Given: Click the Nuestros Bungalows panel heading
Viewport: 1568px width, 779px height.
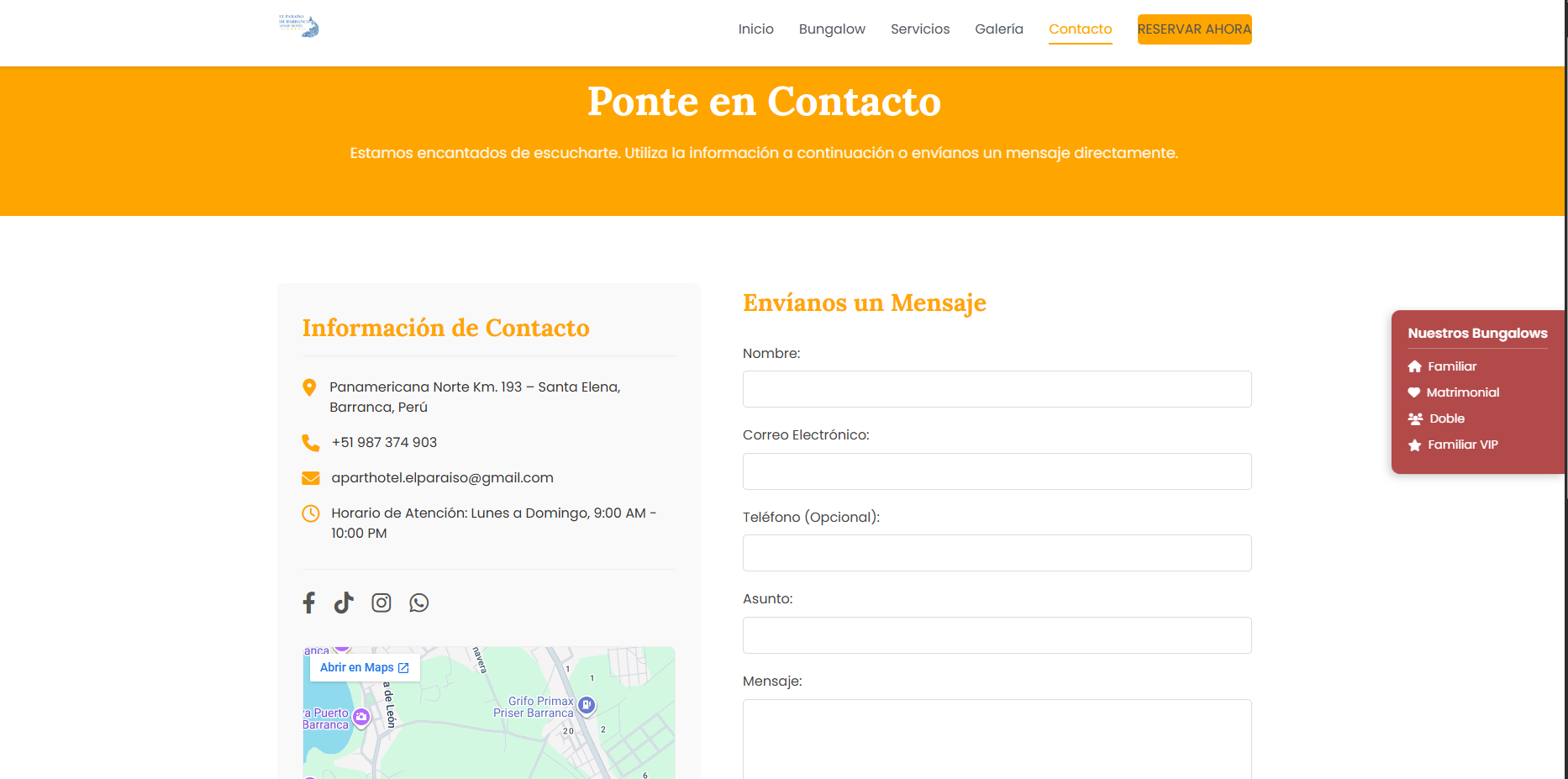Looking at the screenshot, I should coord(1477,334).
